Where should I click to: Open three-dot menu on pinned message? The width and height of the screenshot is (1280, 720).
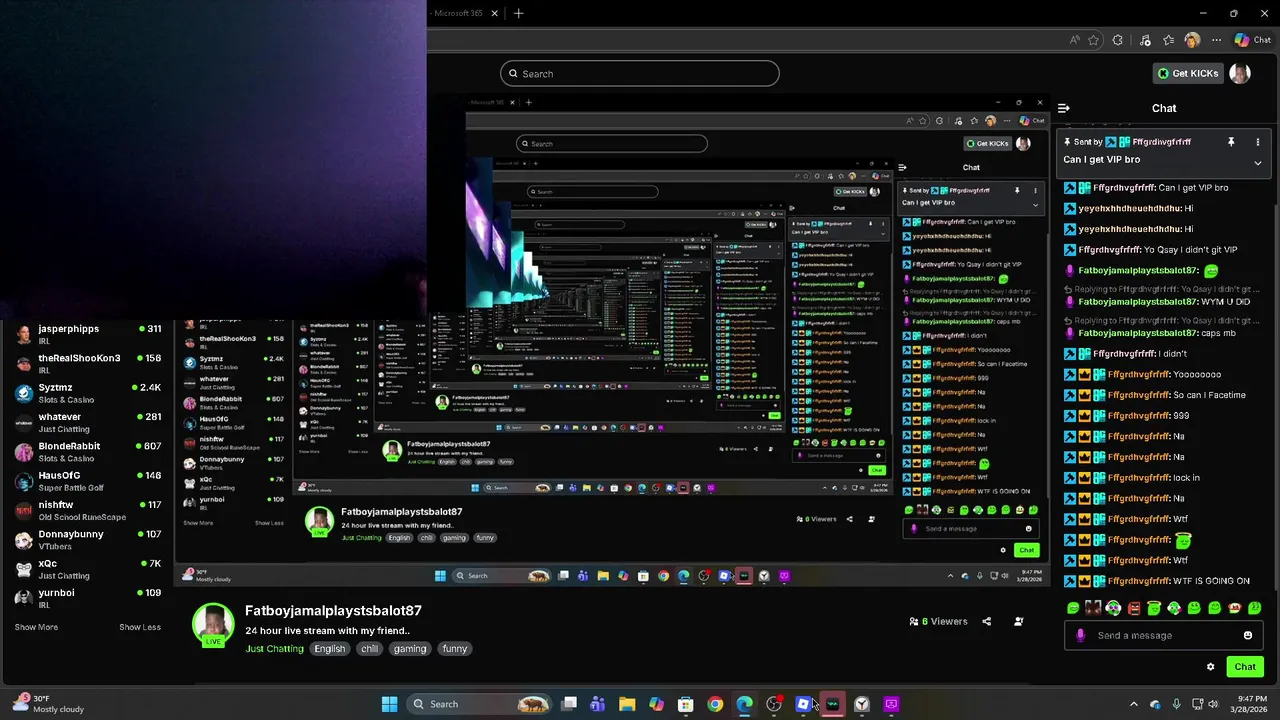1258,142
